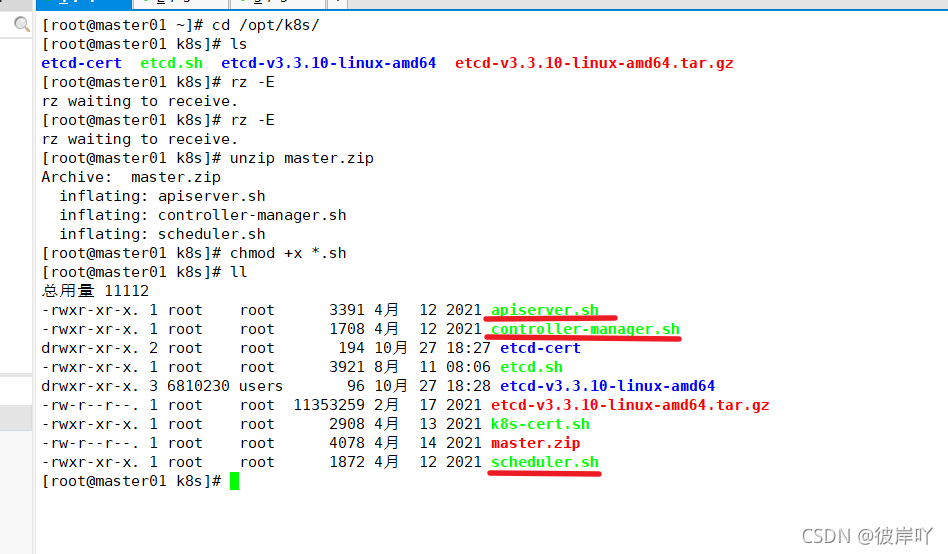Click the 'll' command text

[x=239, y=272]
